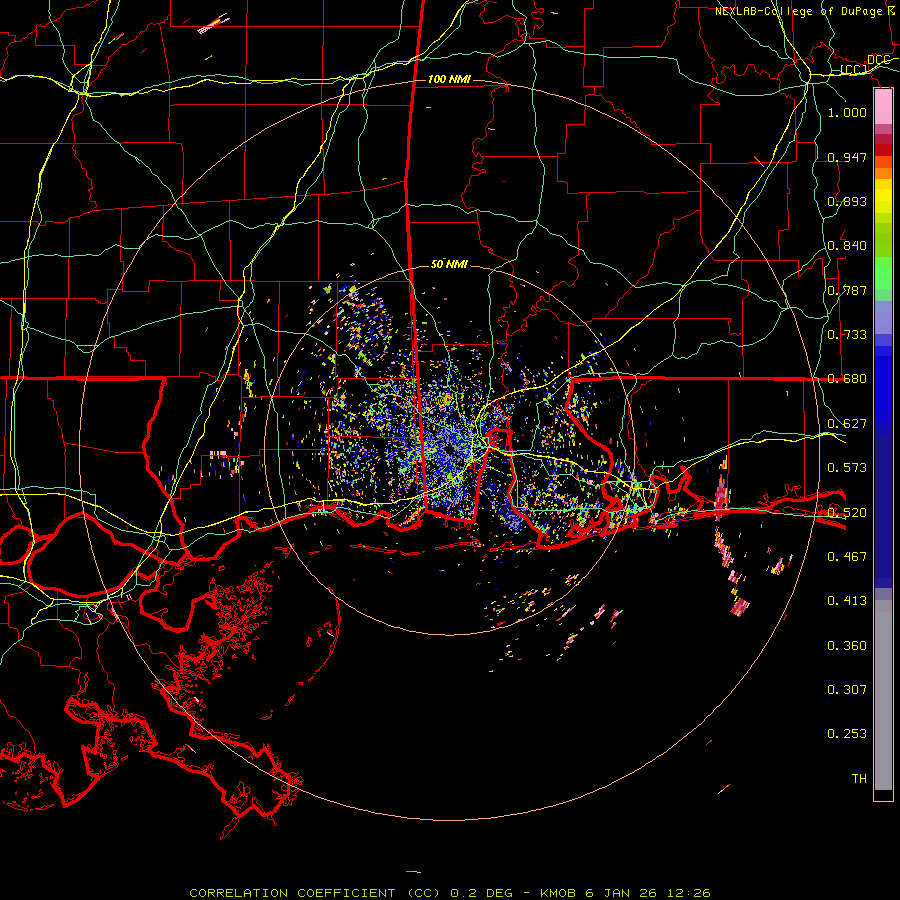This screenshot has height=900, width=900.
Task: Click the 0.627 scale value
Action: coord(847,424)
